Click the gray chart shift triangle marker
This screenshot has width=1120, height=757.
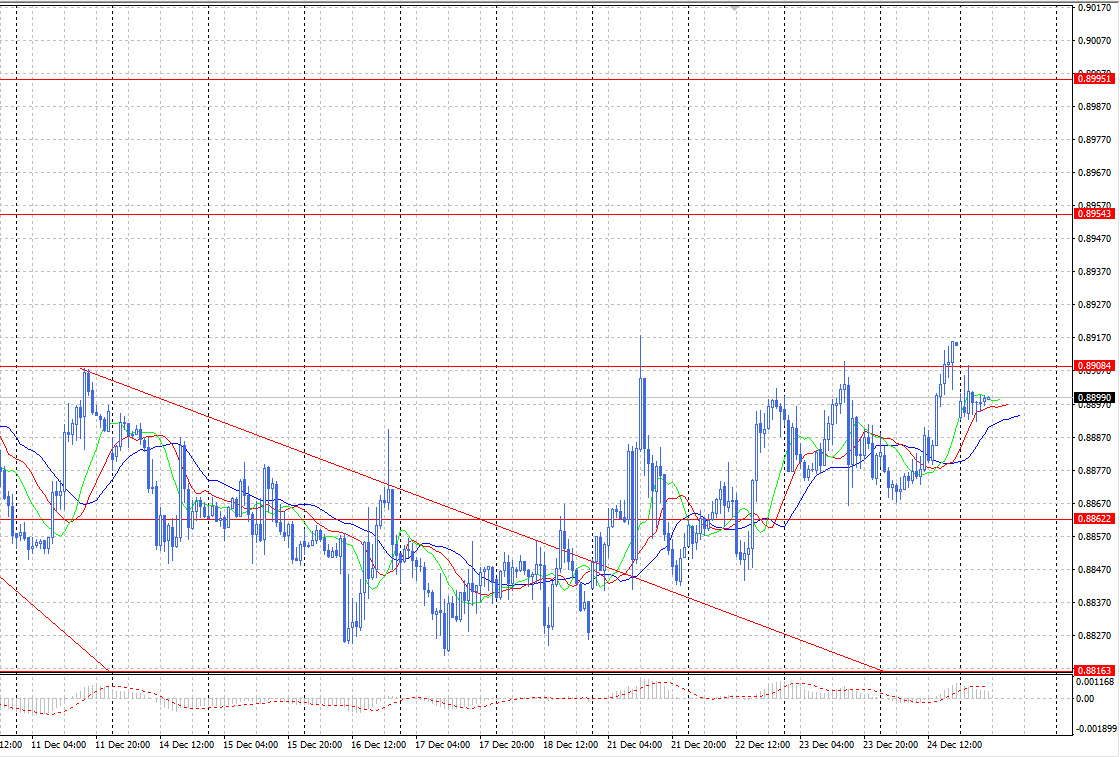pos(734,8)
